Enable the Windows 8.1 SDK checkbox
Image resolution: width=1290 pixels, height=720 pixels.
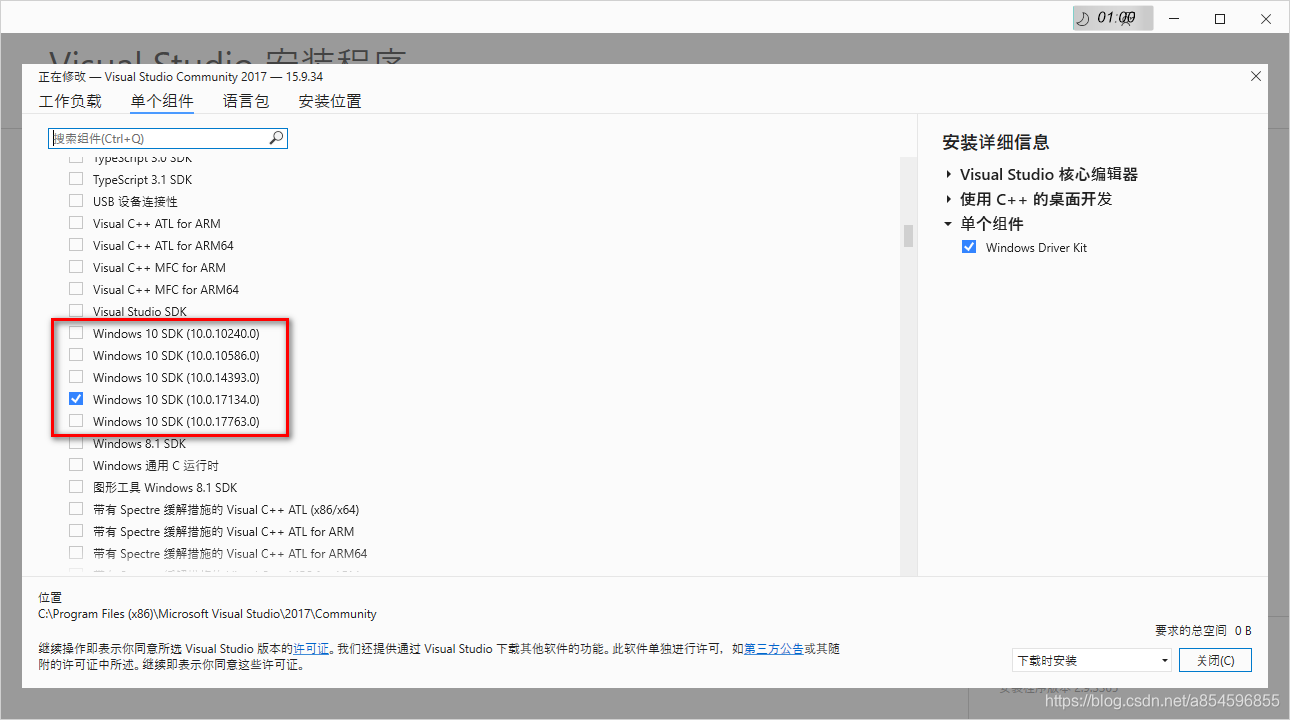76,443
